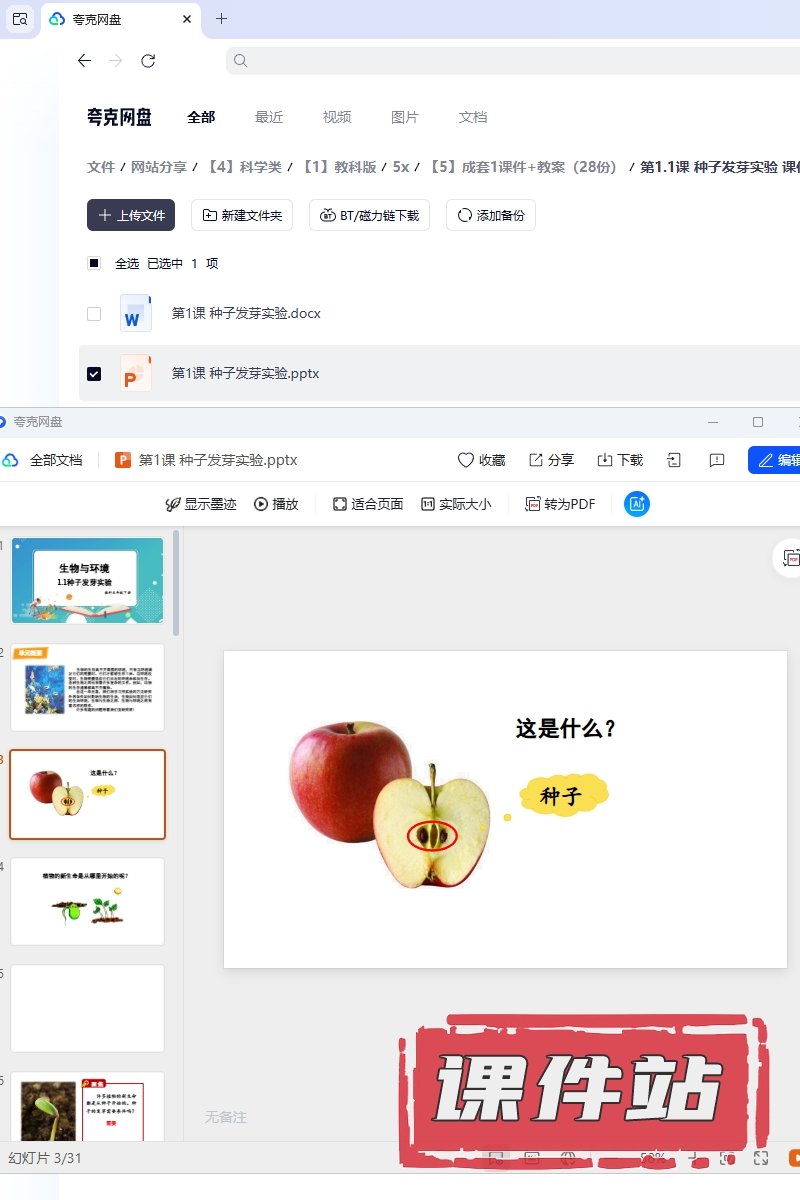Switch to the 视频 tab

pyautogui.click(x=337, y=117)
